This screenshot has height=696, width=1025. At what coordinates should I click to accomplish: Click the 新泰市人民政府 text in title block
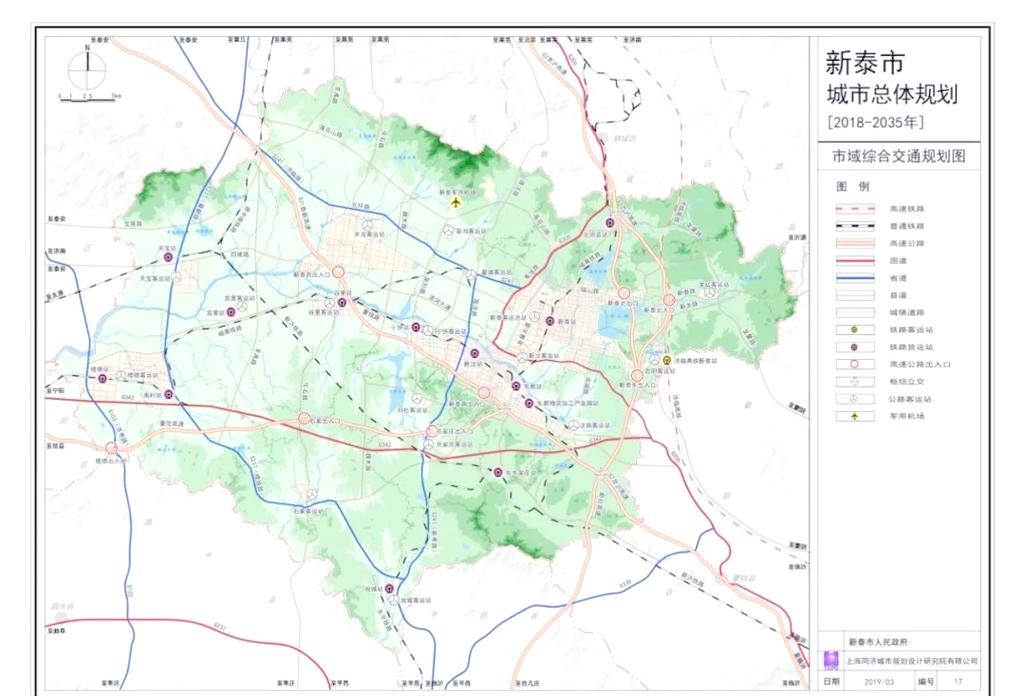[878, 642]
